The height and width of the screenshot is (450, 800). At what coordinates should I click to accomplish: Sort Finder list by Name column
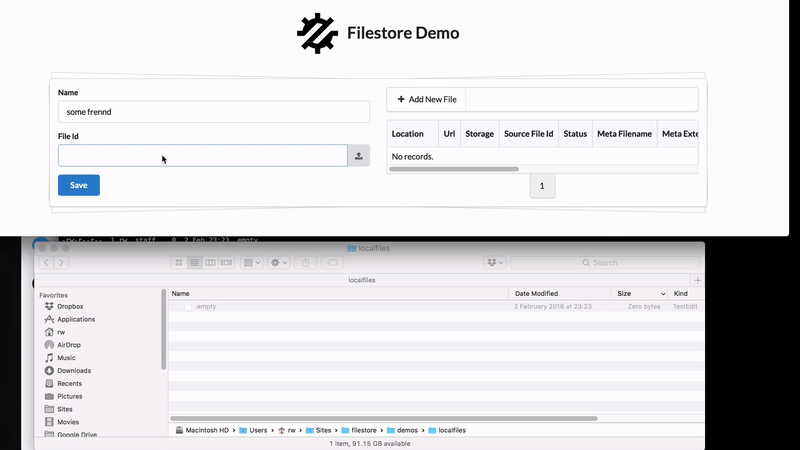tap(338, 293)
